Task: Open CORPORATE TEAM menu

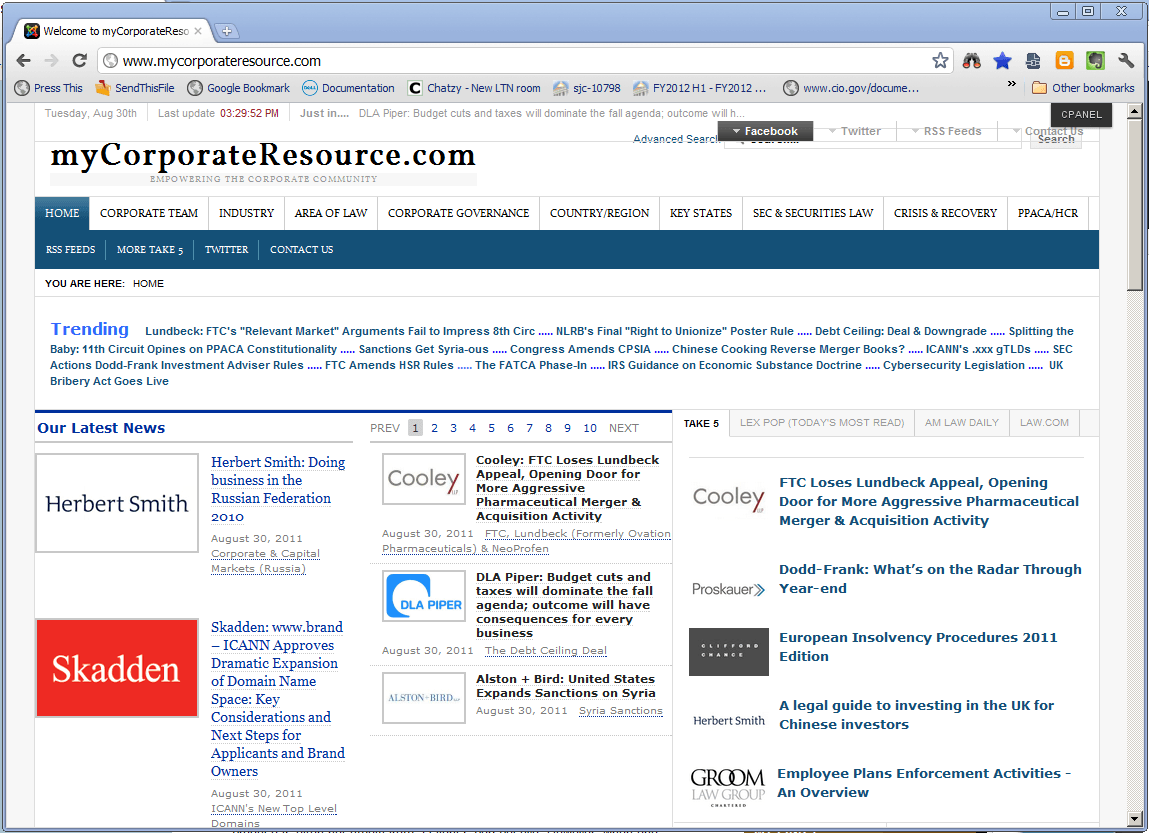Action: 149,213
